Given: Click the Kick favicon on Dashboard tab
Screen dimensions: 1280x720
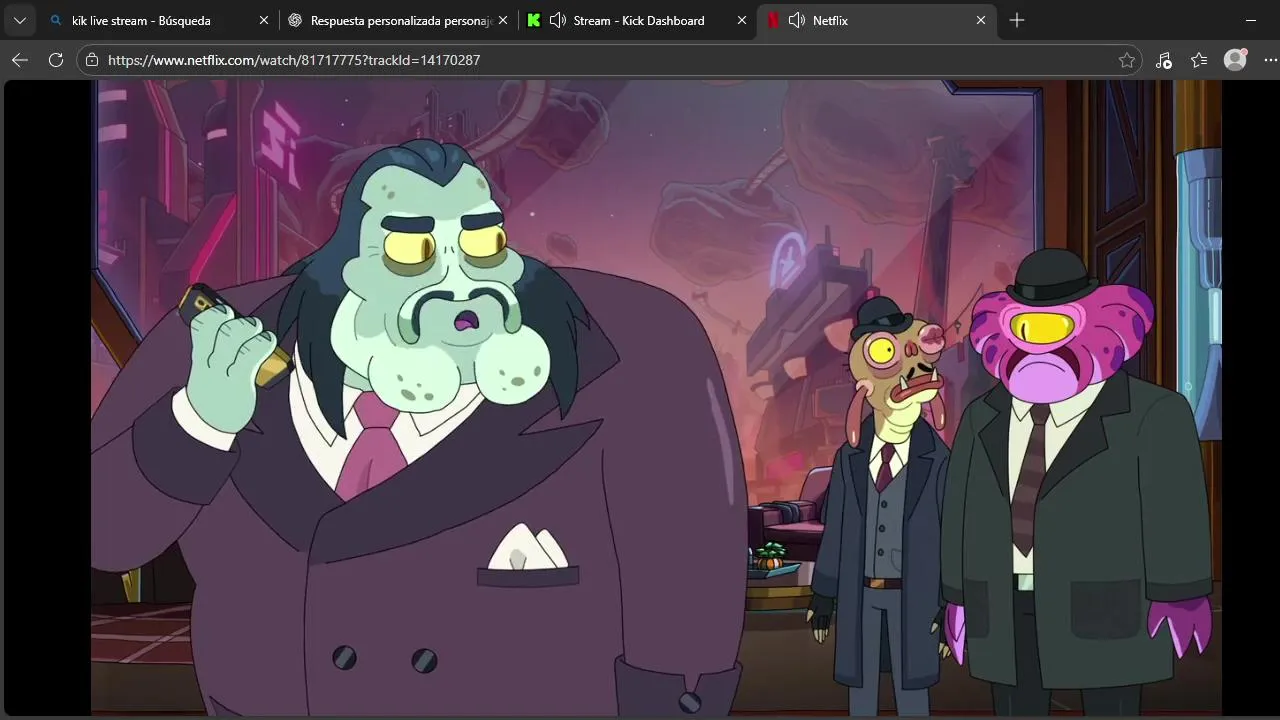Looking at the screenshot, I should [x=534, y=20].
